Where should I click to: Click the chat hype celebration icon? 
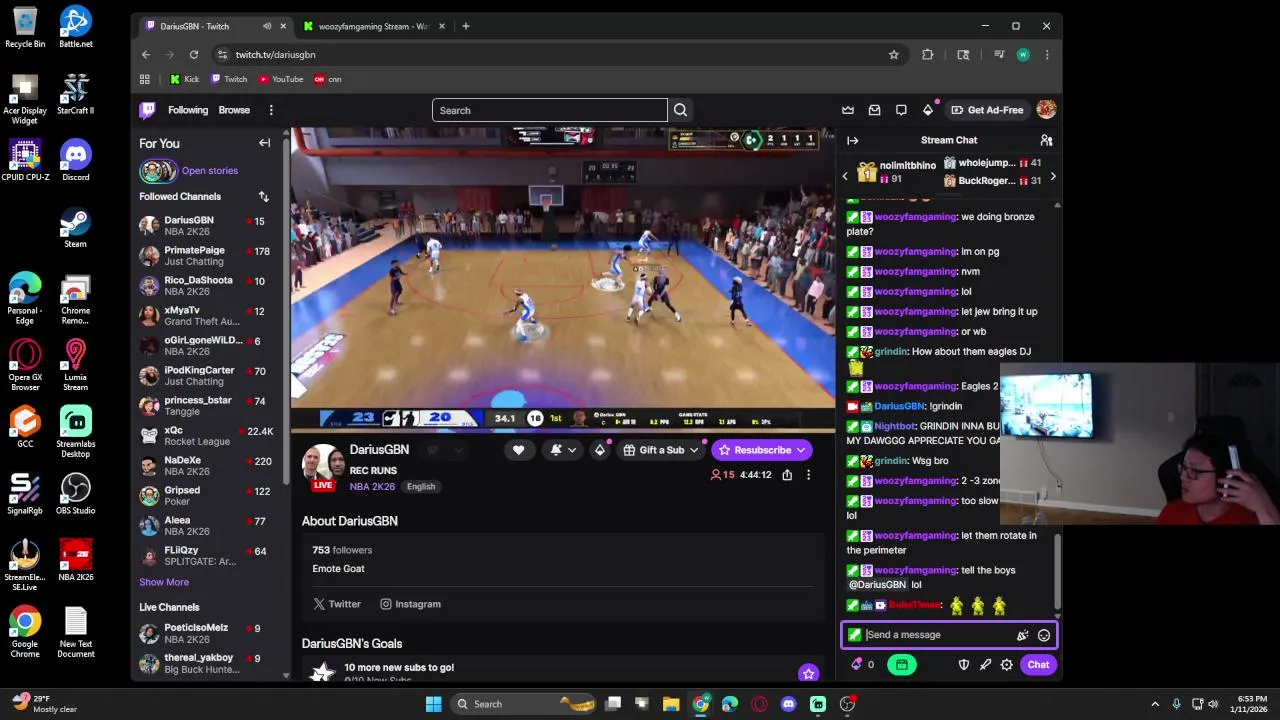click(1022, 635)
